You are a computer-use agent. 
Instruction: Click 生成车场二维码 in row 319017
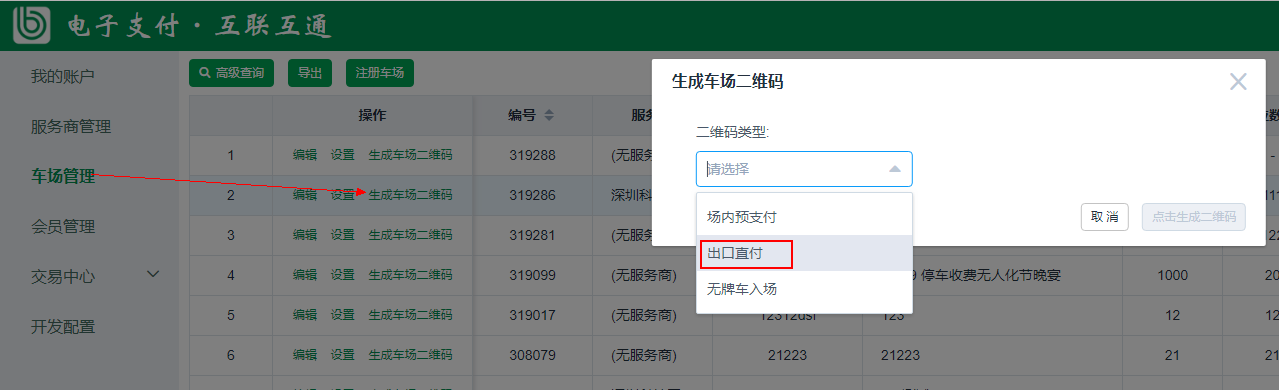[x=410, y=315]
